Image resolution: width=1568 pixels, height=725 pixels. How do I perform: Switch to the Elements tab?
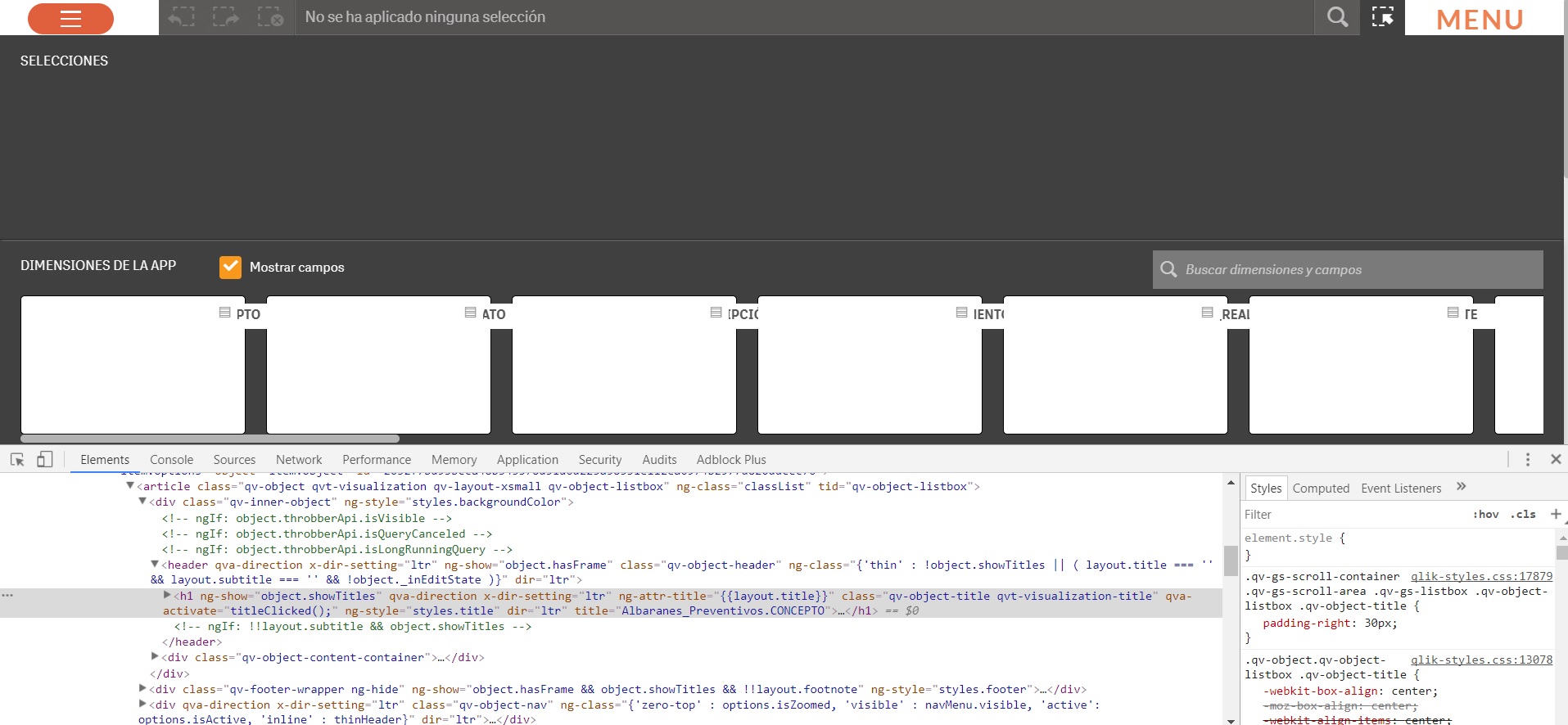(x=105, y=460)
